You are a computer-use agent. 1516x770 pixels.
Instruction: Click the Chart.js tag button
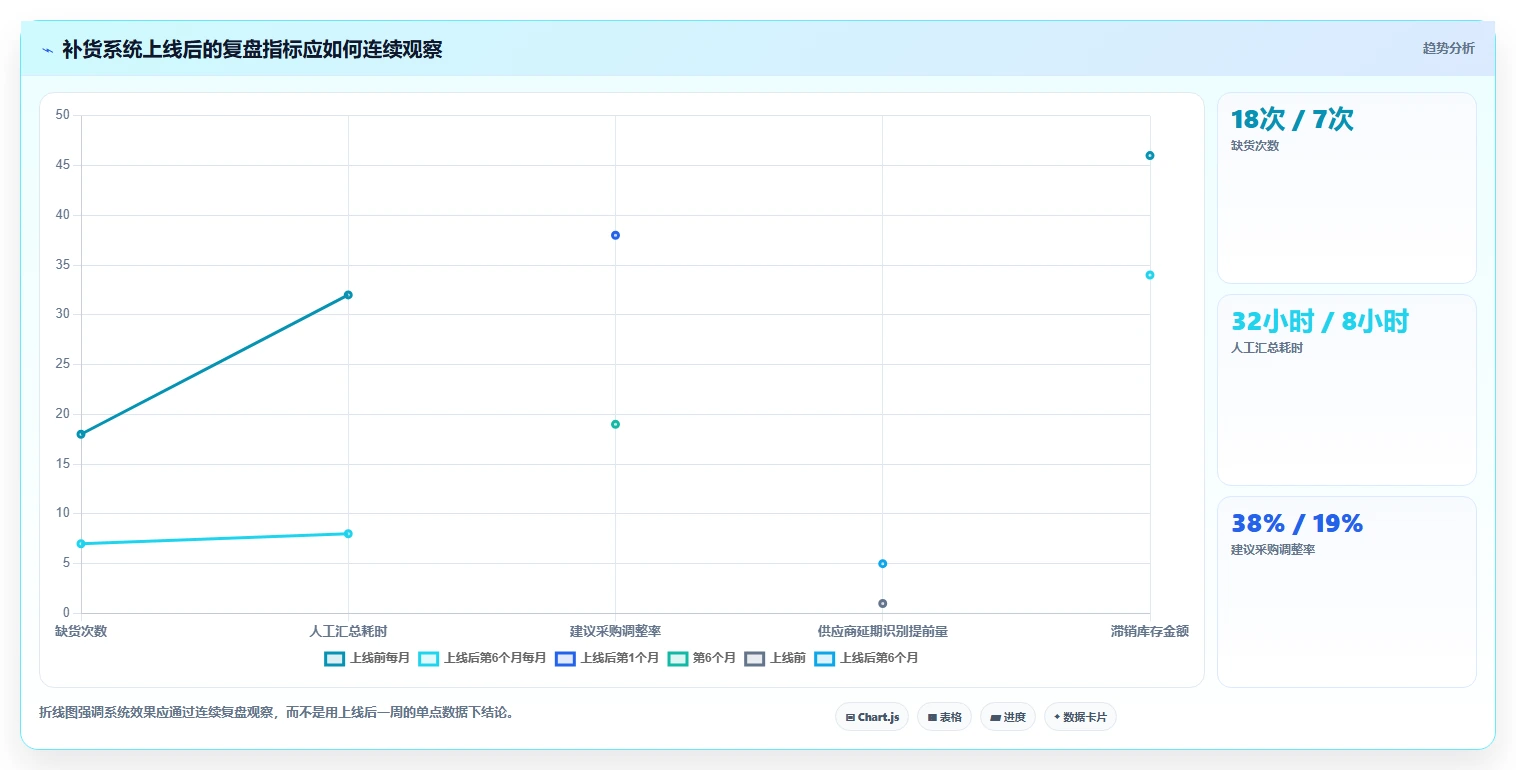[872, 717]
